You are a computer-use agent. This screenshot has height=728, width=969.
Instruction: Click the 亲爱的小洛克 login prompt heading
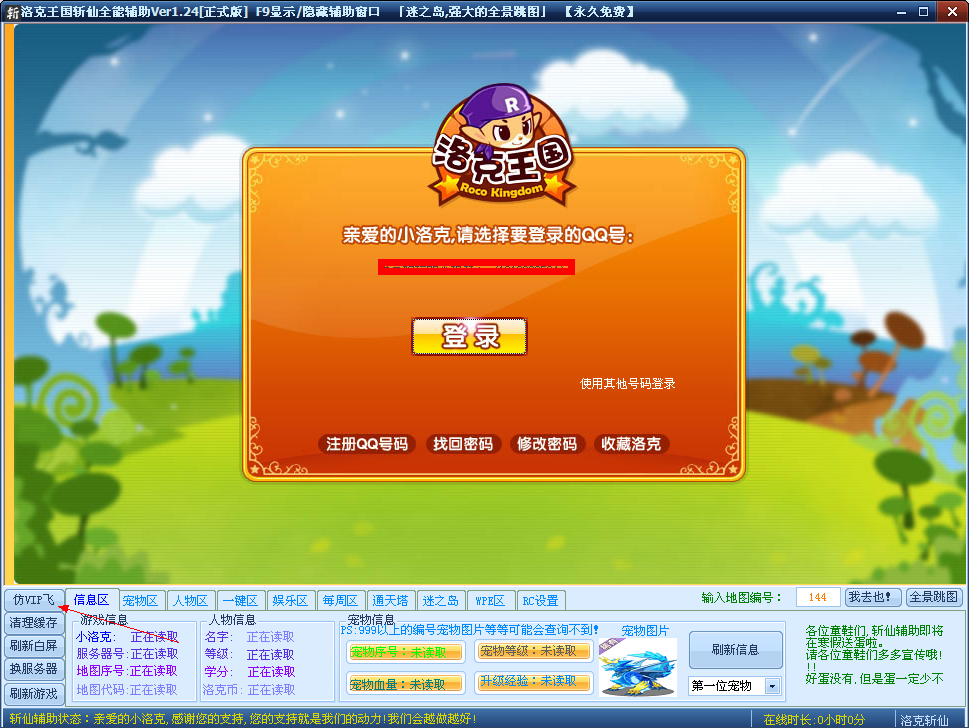coord(488,235)
